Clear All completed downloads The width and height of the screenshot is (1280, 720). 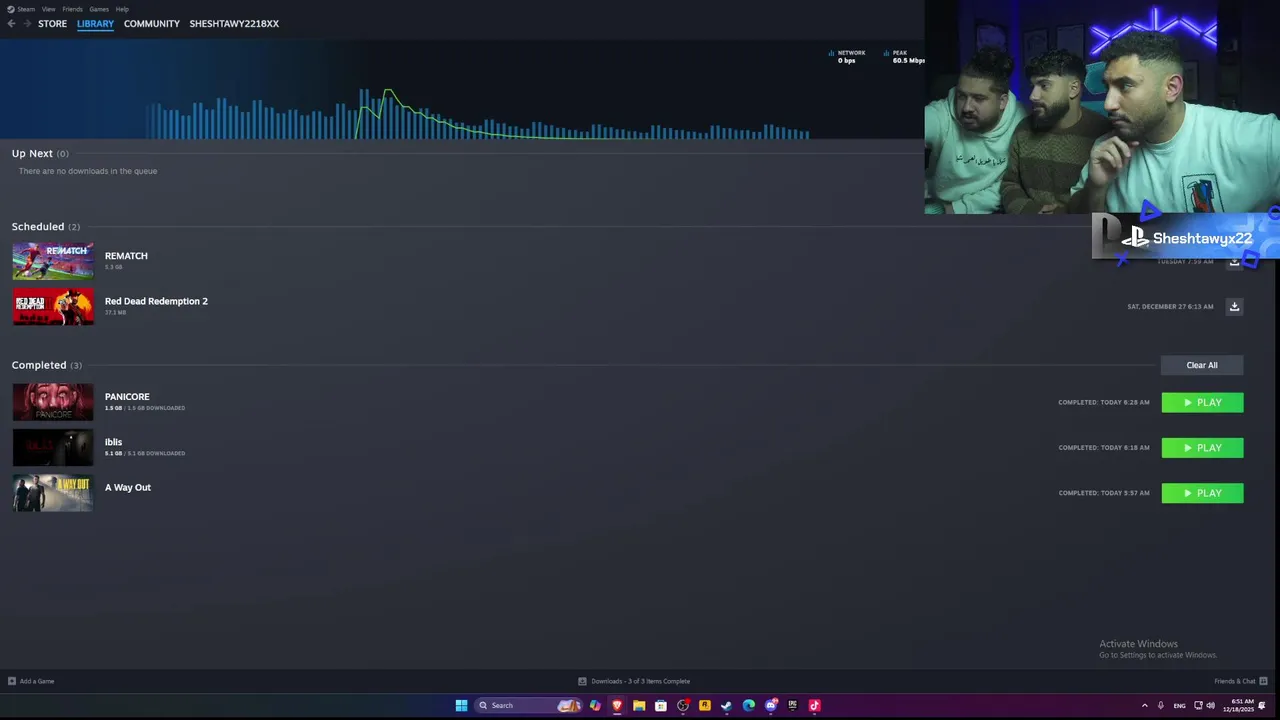click(x=1202, y=365)
